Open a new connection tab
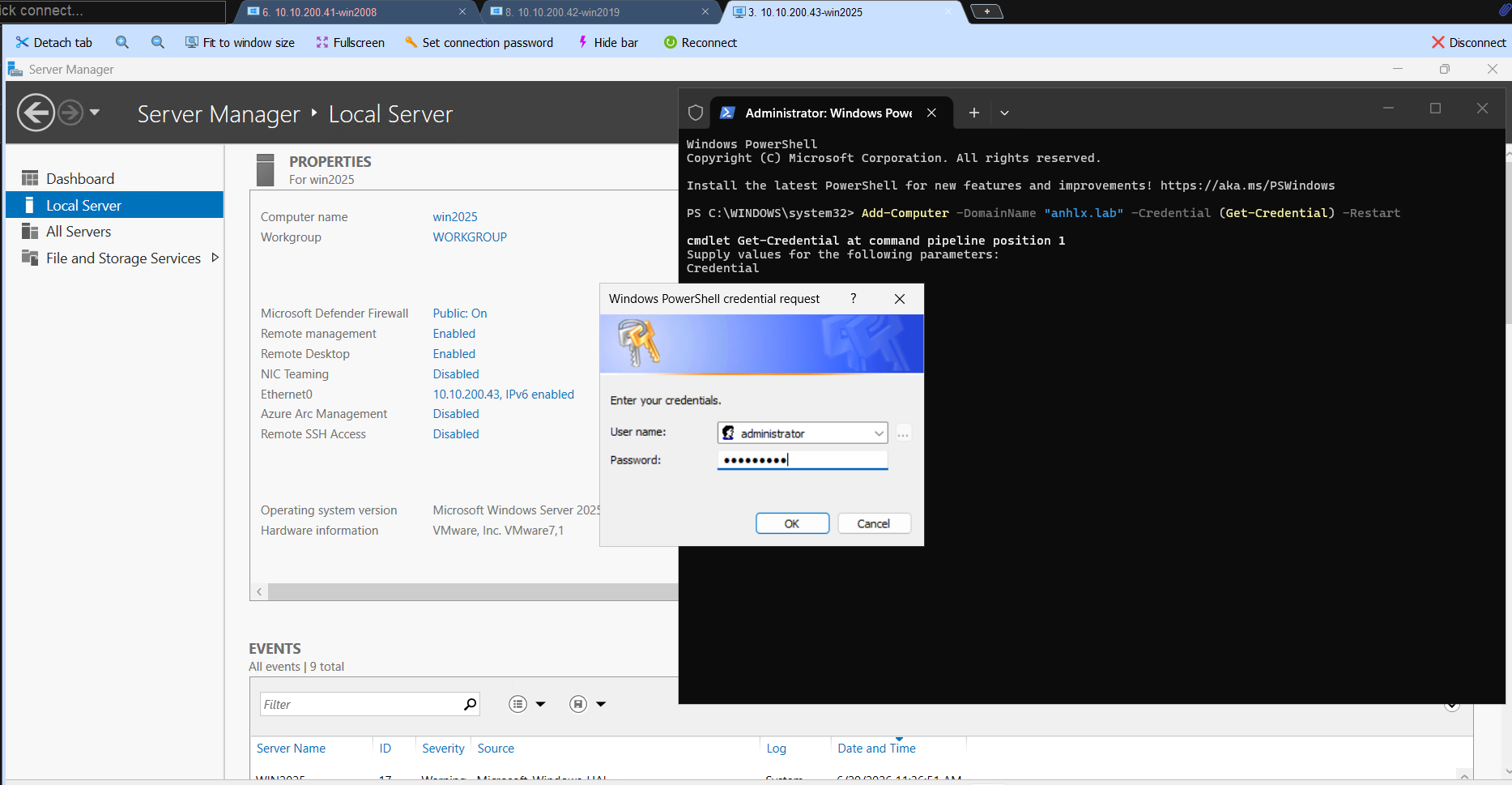Viewport: 1512px width, 785px height. click(986, 11)
